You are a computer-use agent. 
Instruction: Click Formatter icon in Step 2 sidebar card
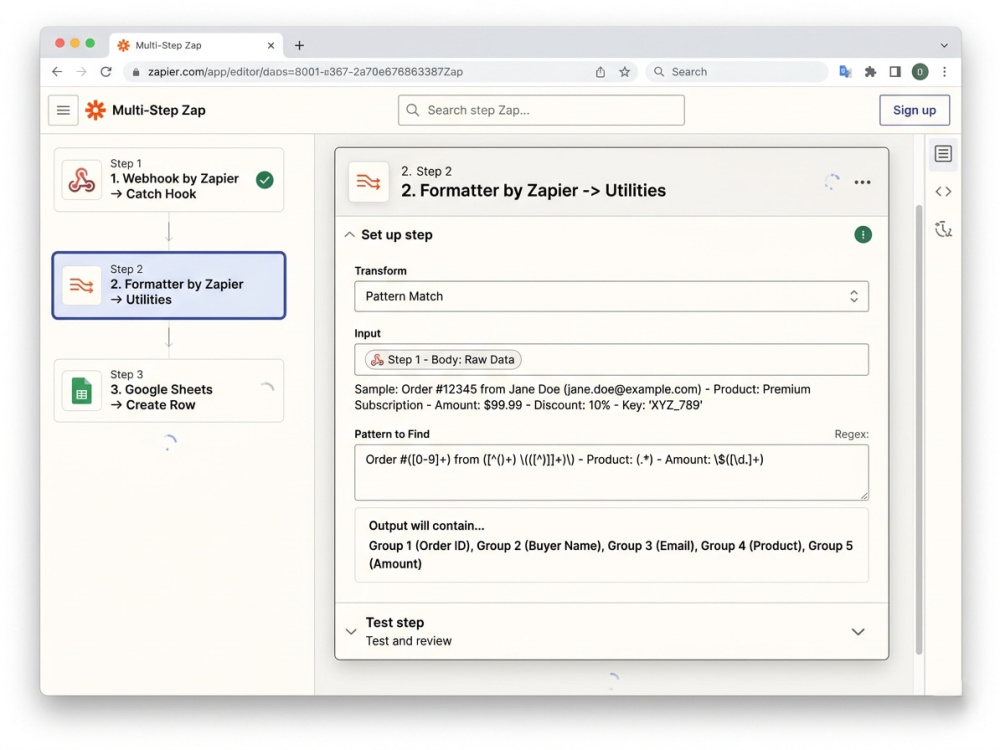tap(82, 285)
